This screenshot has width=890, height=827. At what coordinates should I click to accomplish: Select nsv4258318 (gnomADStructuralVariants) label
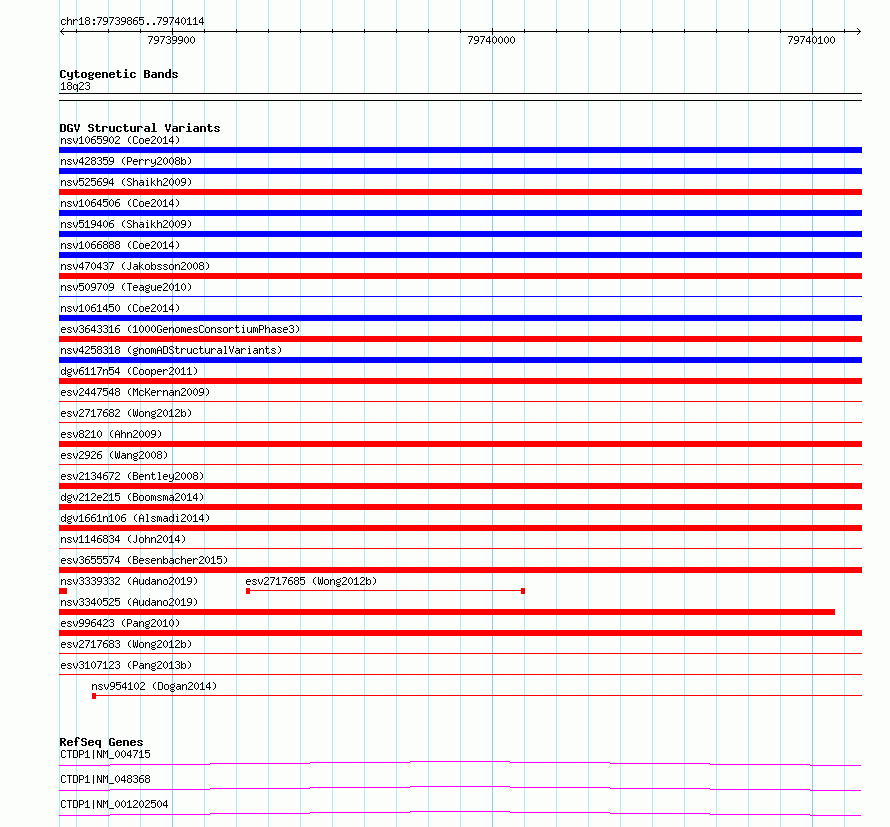(171, 350)
